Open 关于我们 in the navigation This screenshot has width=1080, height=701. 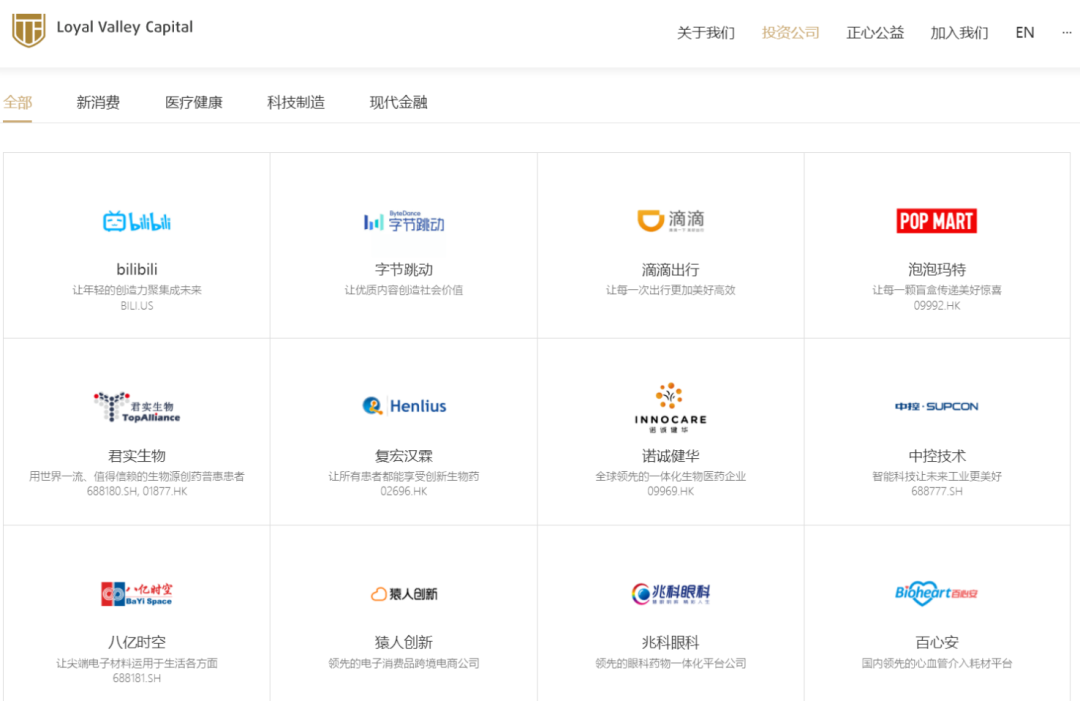coord(706,32)
